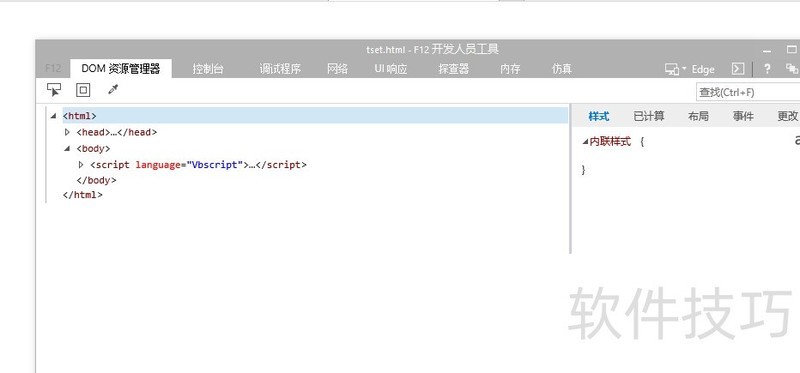The height and width of the screenshot is (373, 800).
Task: Click the F12 label in the tab bar
Action: (x=53, y=69)
